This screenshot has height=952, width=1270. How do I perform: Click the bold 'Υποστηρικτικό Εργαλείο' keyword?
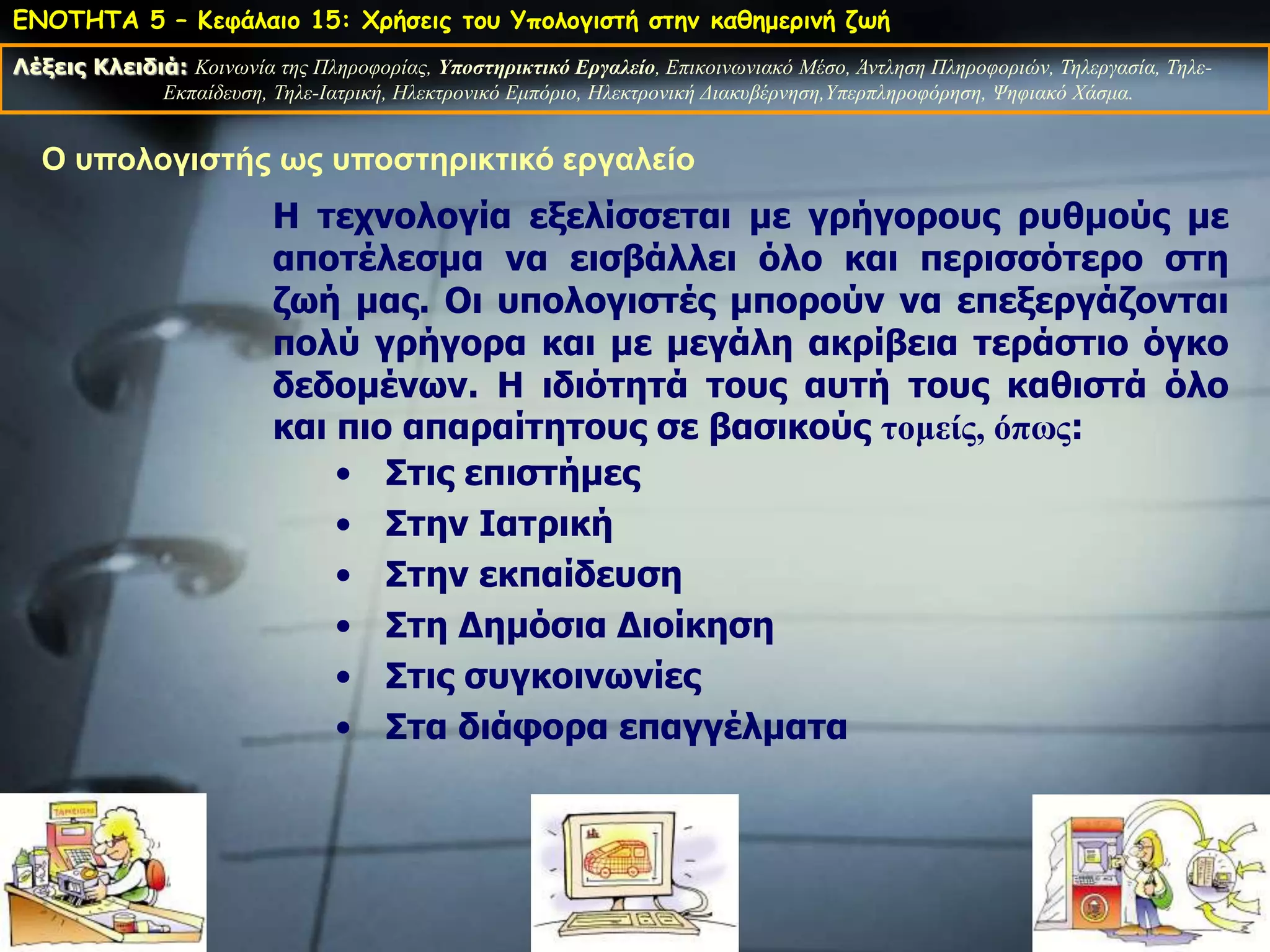coord(546,68)
